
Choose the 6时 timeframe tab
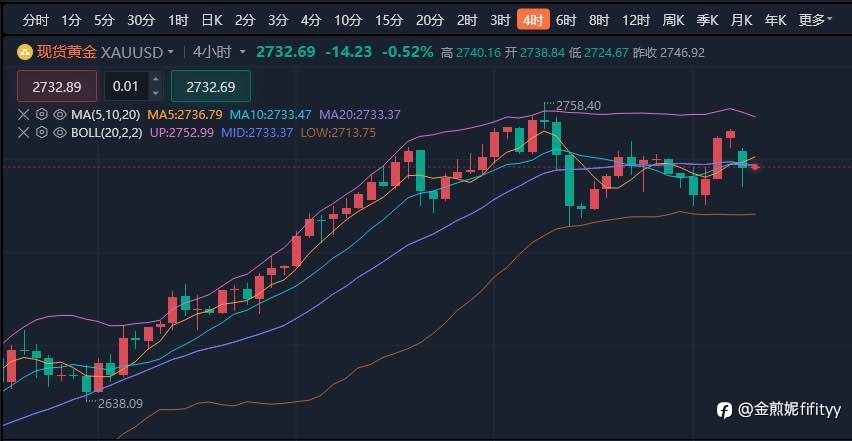(566, 21)
